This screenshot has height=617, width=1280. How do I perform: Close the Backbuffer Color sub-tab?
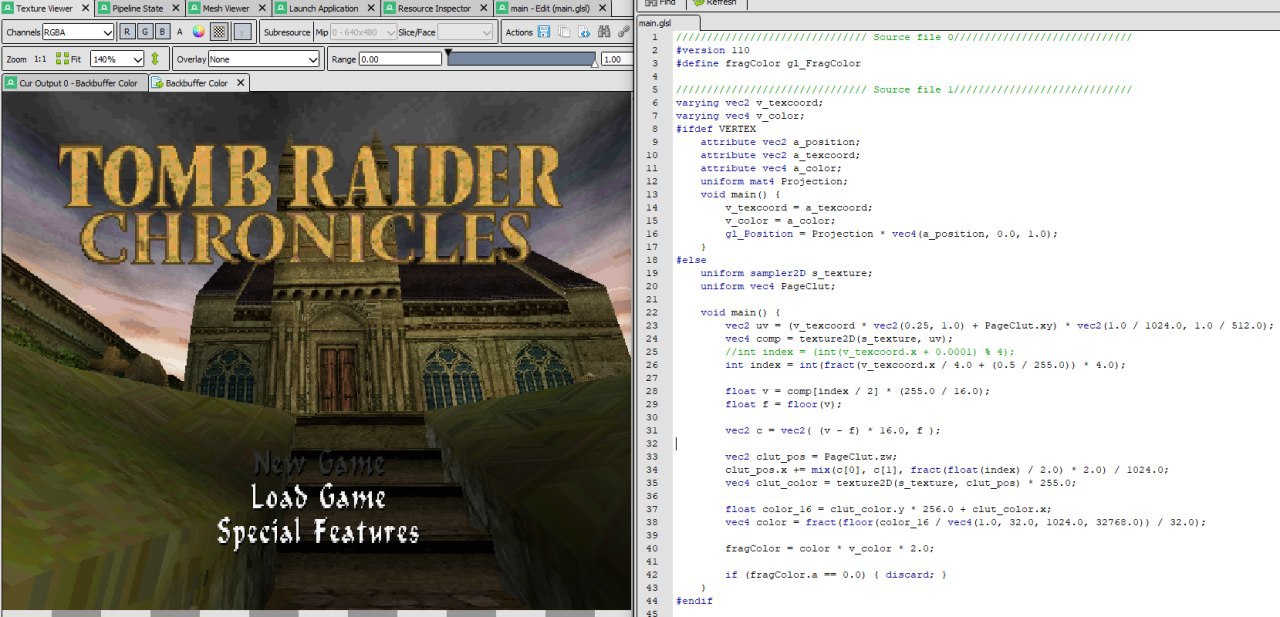(x=240, y=83)
